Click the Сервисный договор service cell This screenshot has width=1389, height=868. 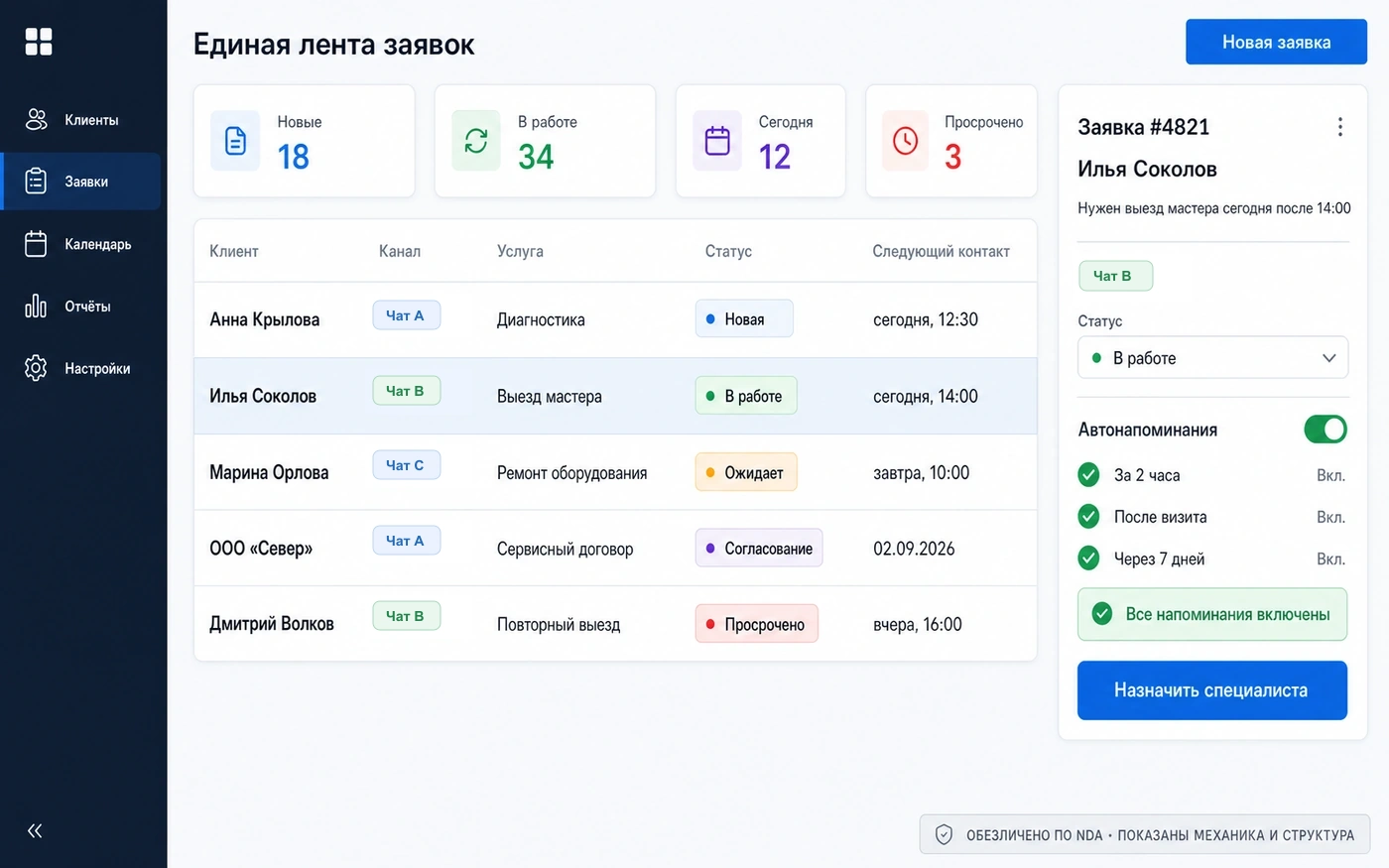click(x=566, y=549)
